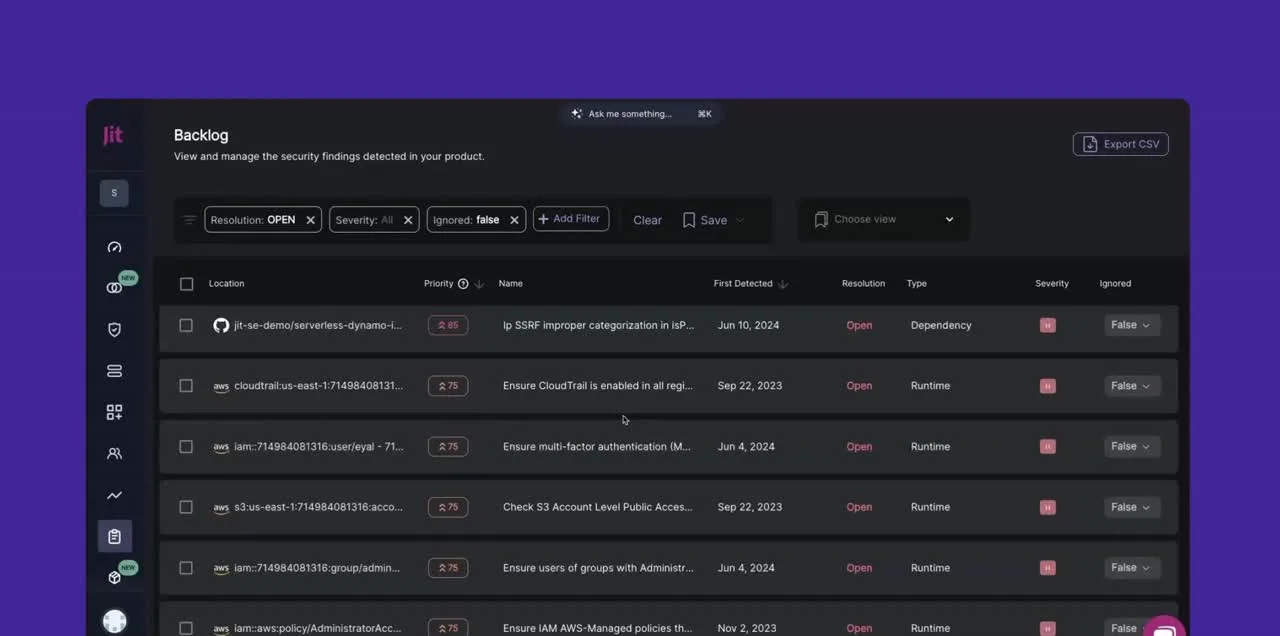Image resolution: width=1280 pixels, height=636 pixels.
Task: Open Ignored False dropdown in SSRF row
Action: click(1132, 325)
